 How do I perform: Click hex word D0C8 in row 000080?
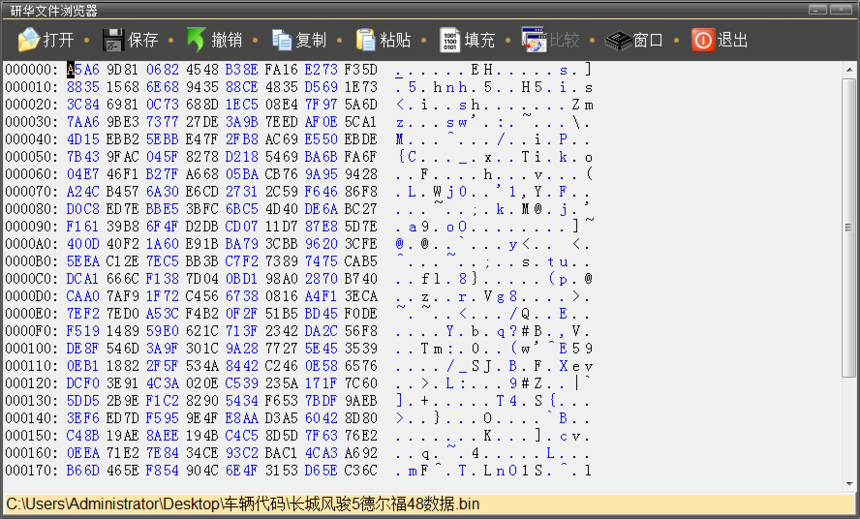pos(83,209)
